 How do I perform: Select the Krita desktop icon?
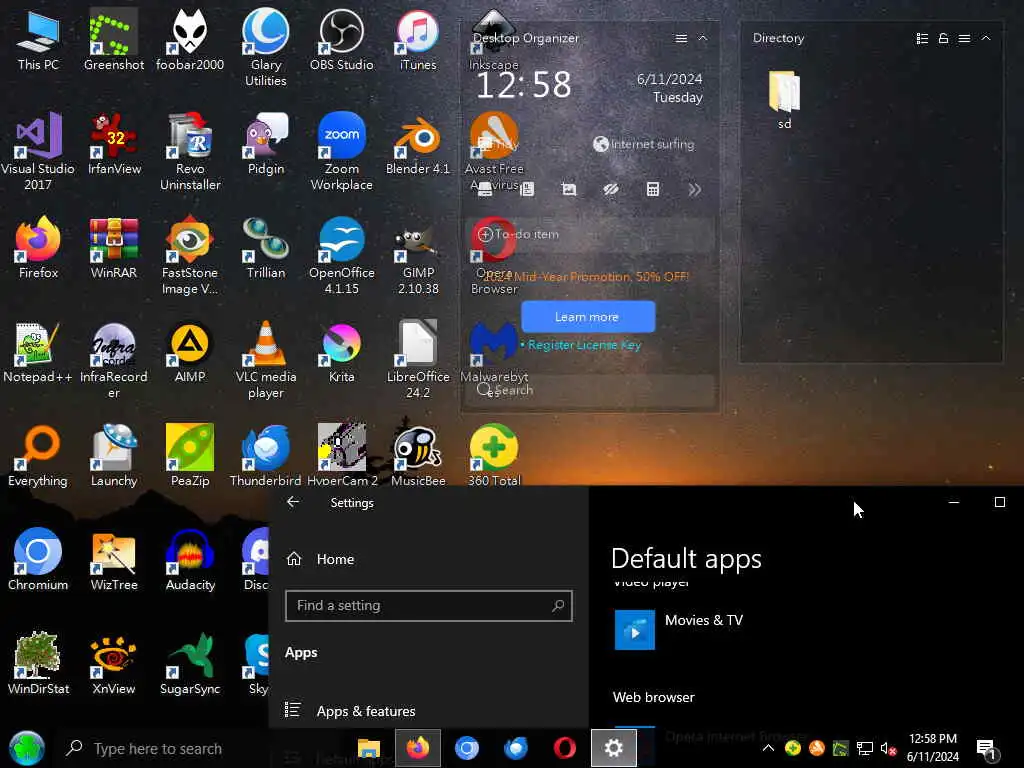click(342, 351)
